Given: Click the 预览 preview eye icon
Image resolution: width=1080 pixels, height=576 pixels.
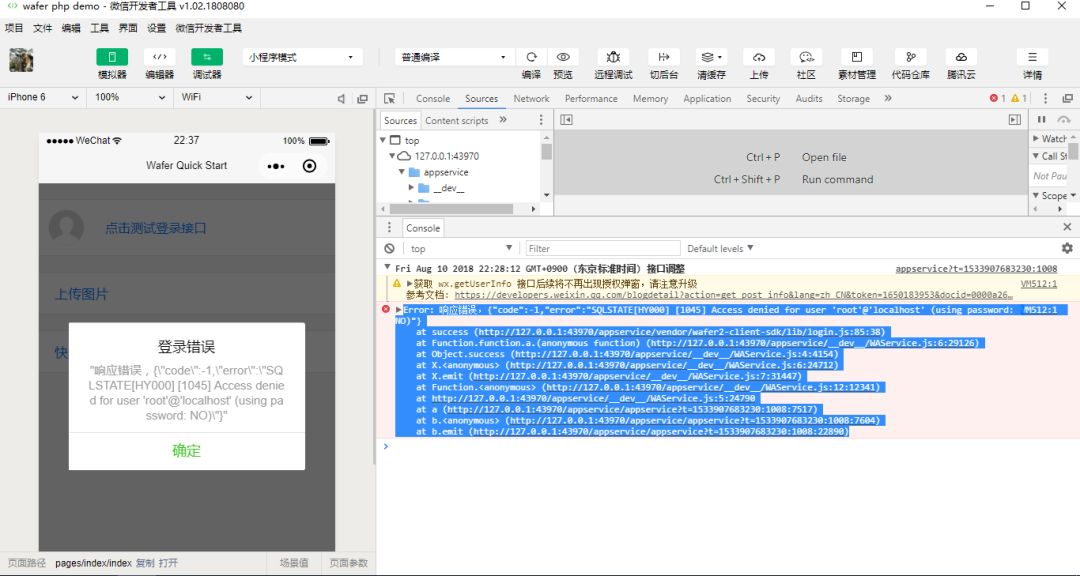Looking at the screenshot, I should pyautogui.click(x=563, y=57).
